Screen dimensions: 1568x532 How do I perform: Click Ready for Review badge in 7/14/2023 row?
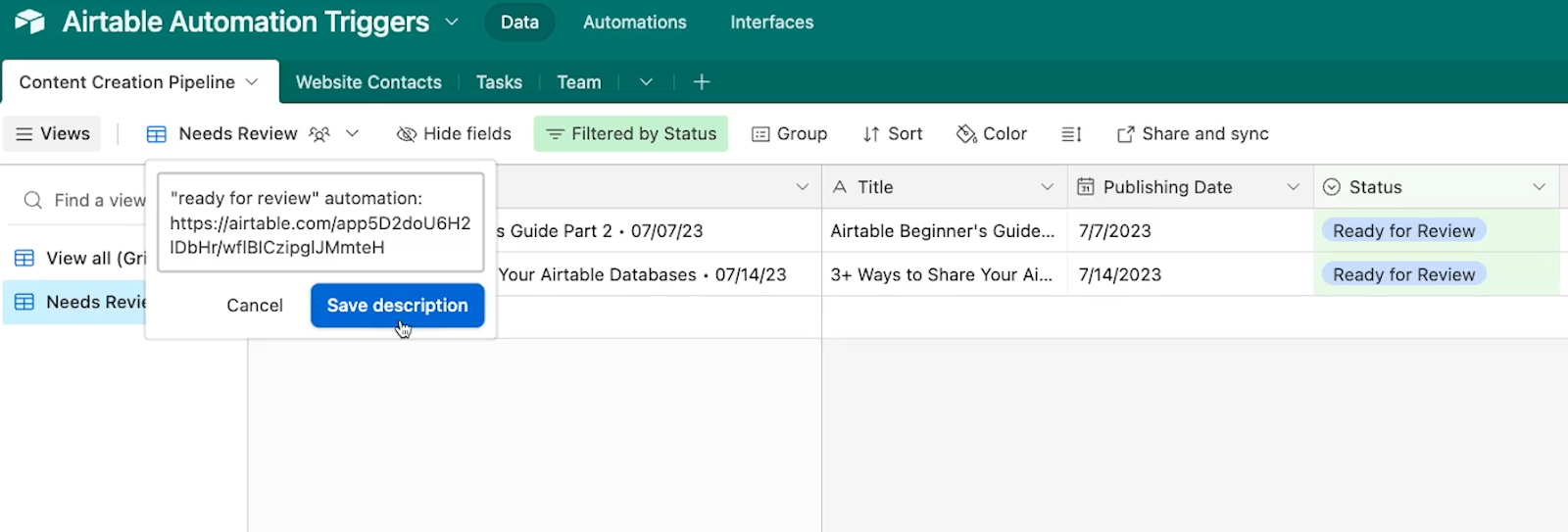click(x=1403, y=275)
